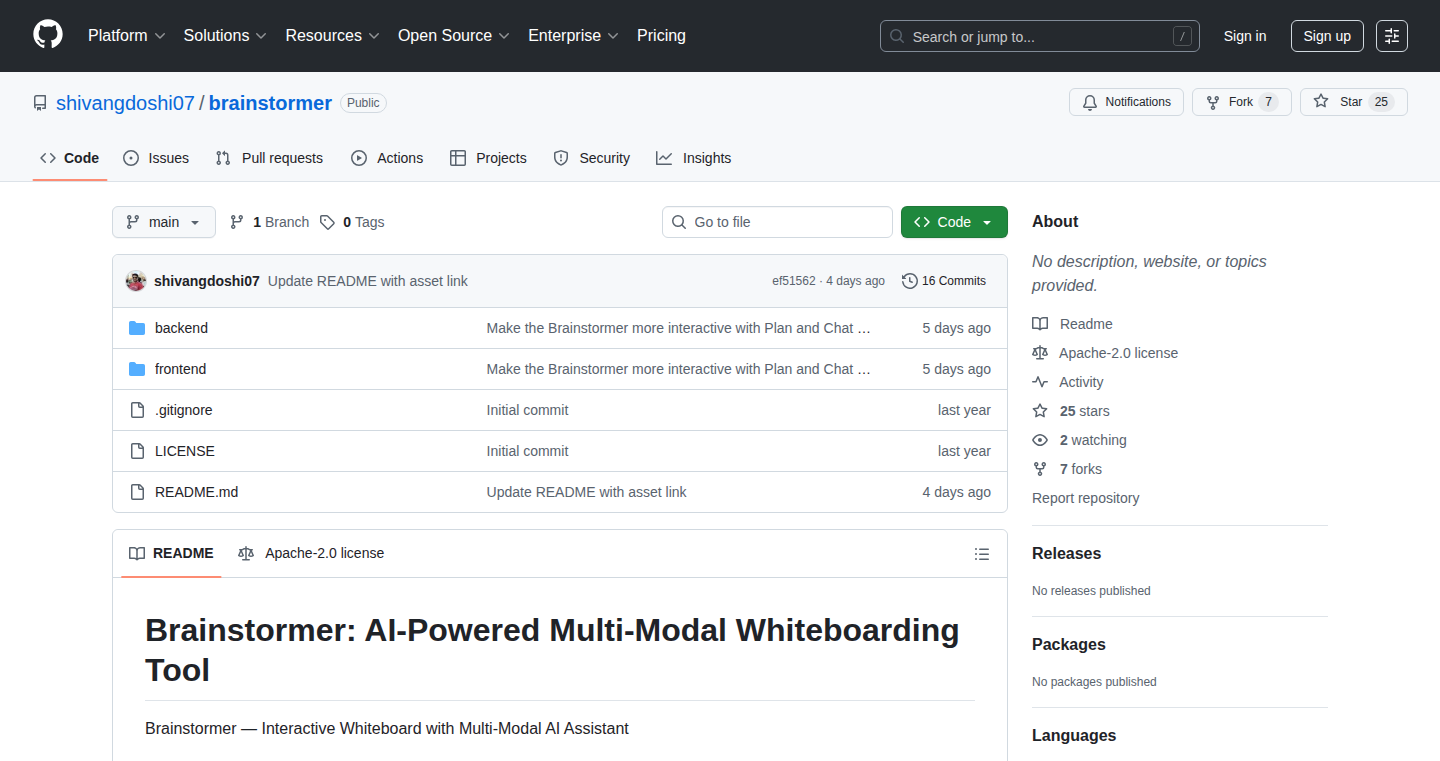Open the backend folder
The image size is (1440, 761).
click(181, 328)
